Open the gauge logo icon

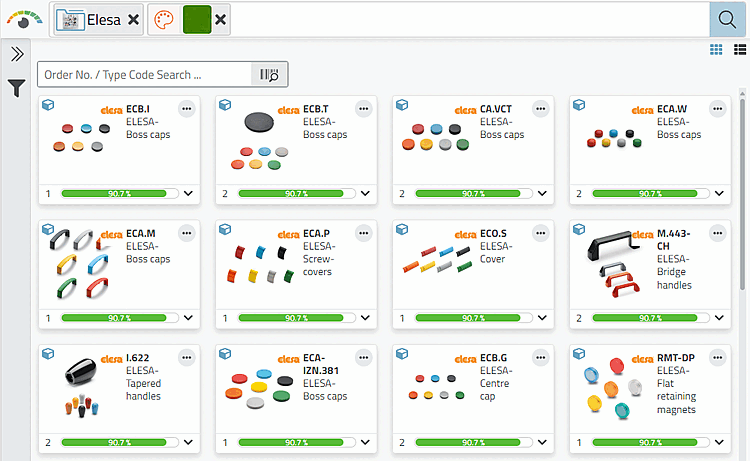point(24,20)
